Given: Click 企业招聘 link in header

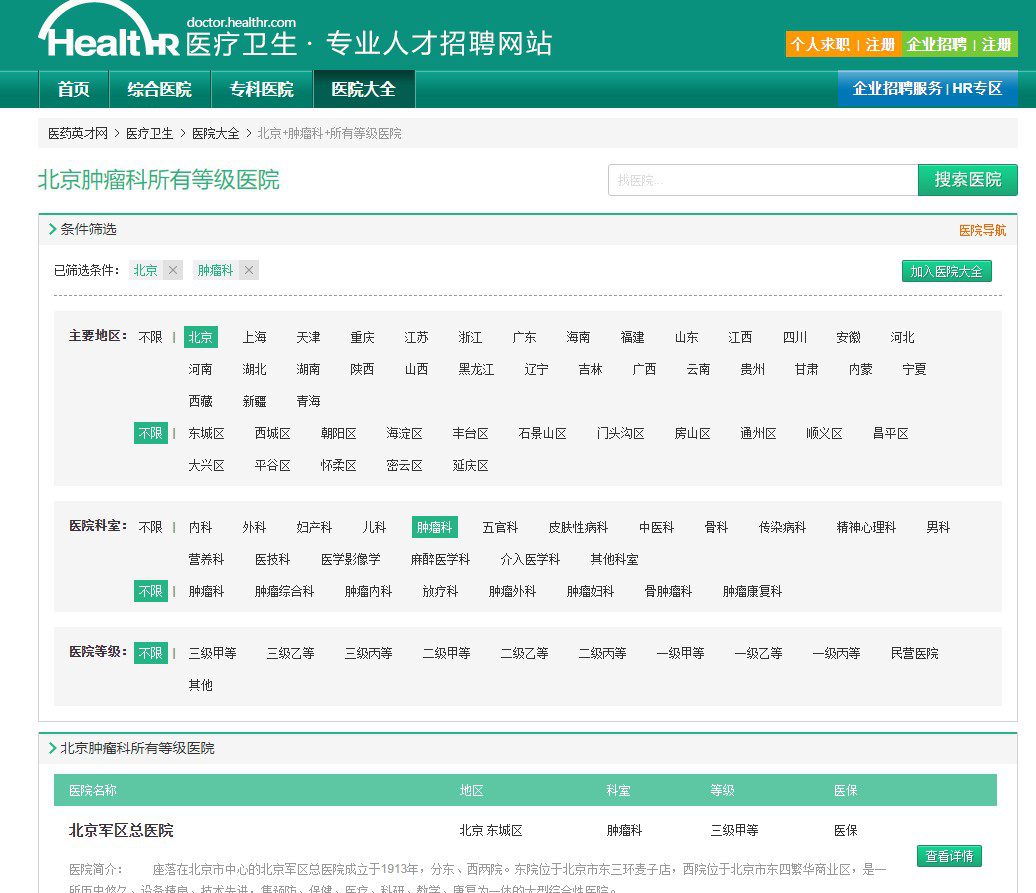Looking at the screenshot, I should pos(936,44).
